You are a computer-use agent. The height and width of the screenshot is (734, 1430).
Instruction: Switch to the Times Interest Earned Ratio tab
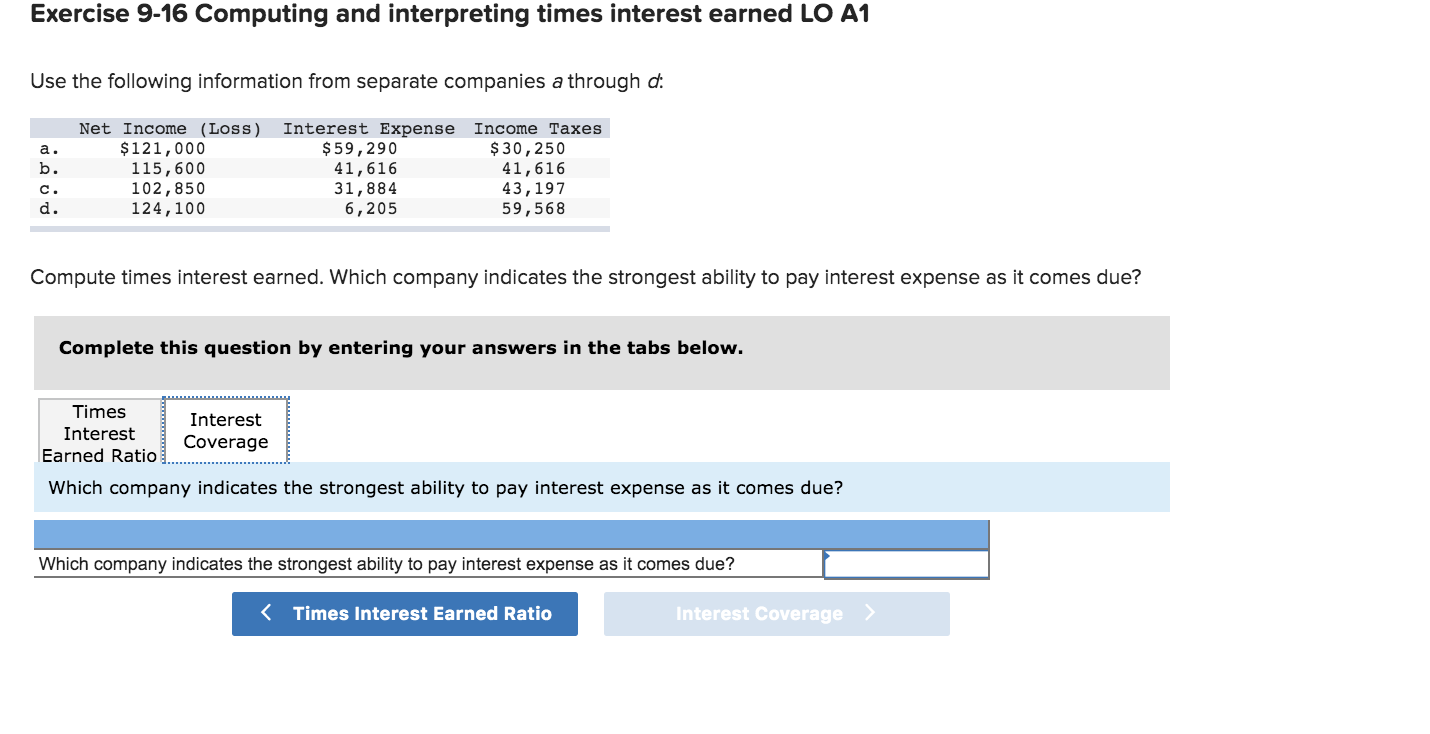click(98, 430)
